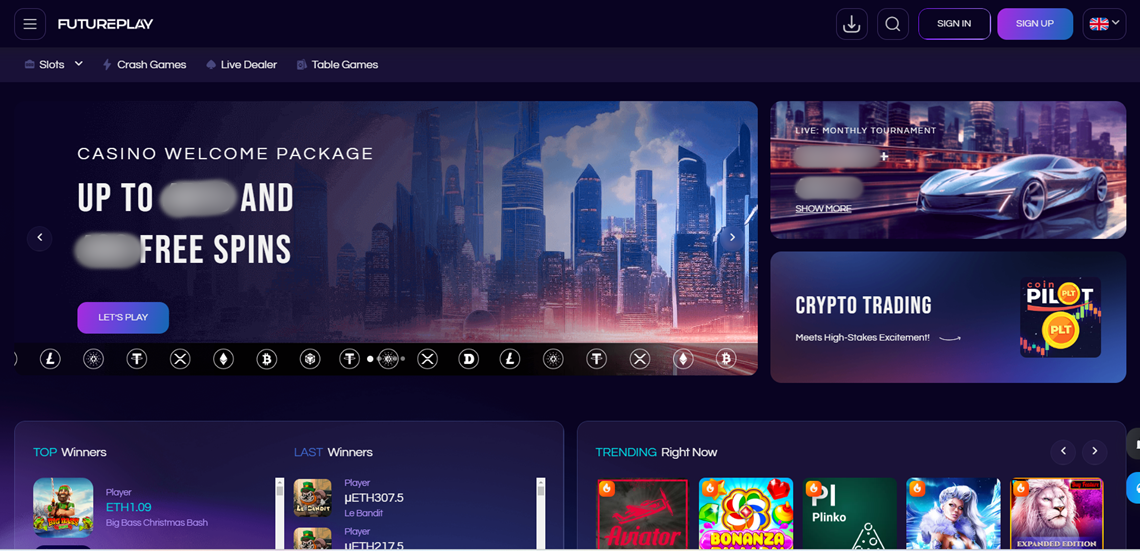Viewport: 1140px width, 551px height.
Task: Click the Table Games cards icon
Action: 302,65
